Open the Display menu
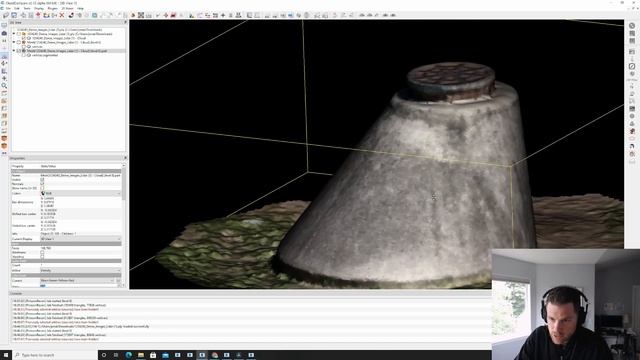The width and height of the screenshot is (640, 360). (39, 8)
